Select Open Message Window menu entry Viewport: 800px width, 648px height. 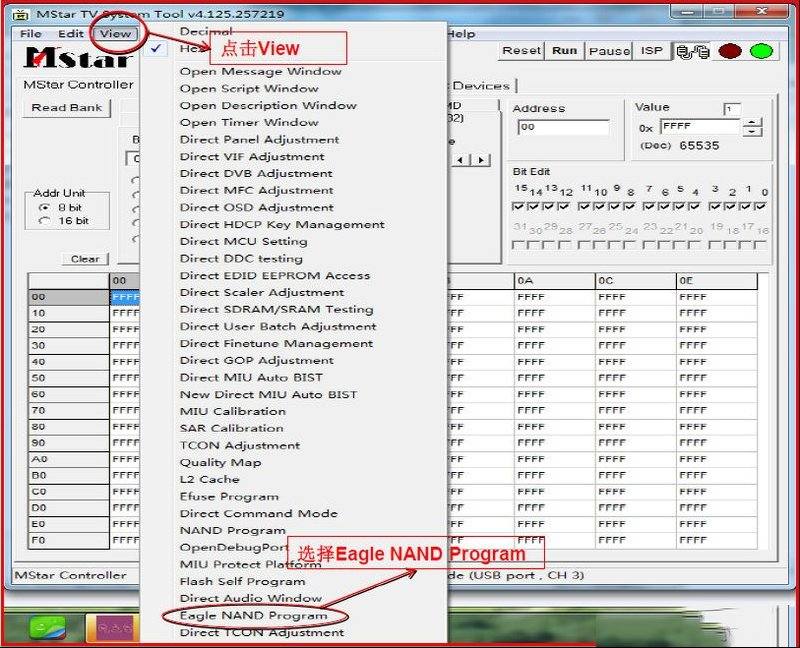tap(261, 71)
